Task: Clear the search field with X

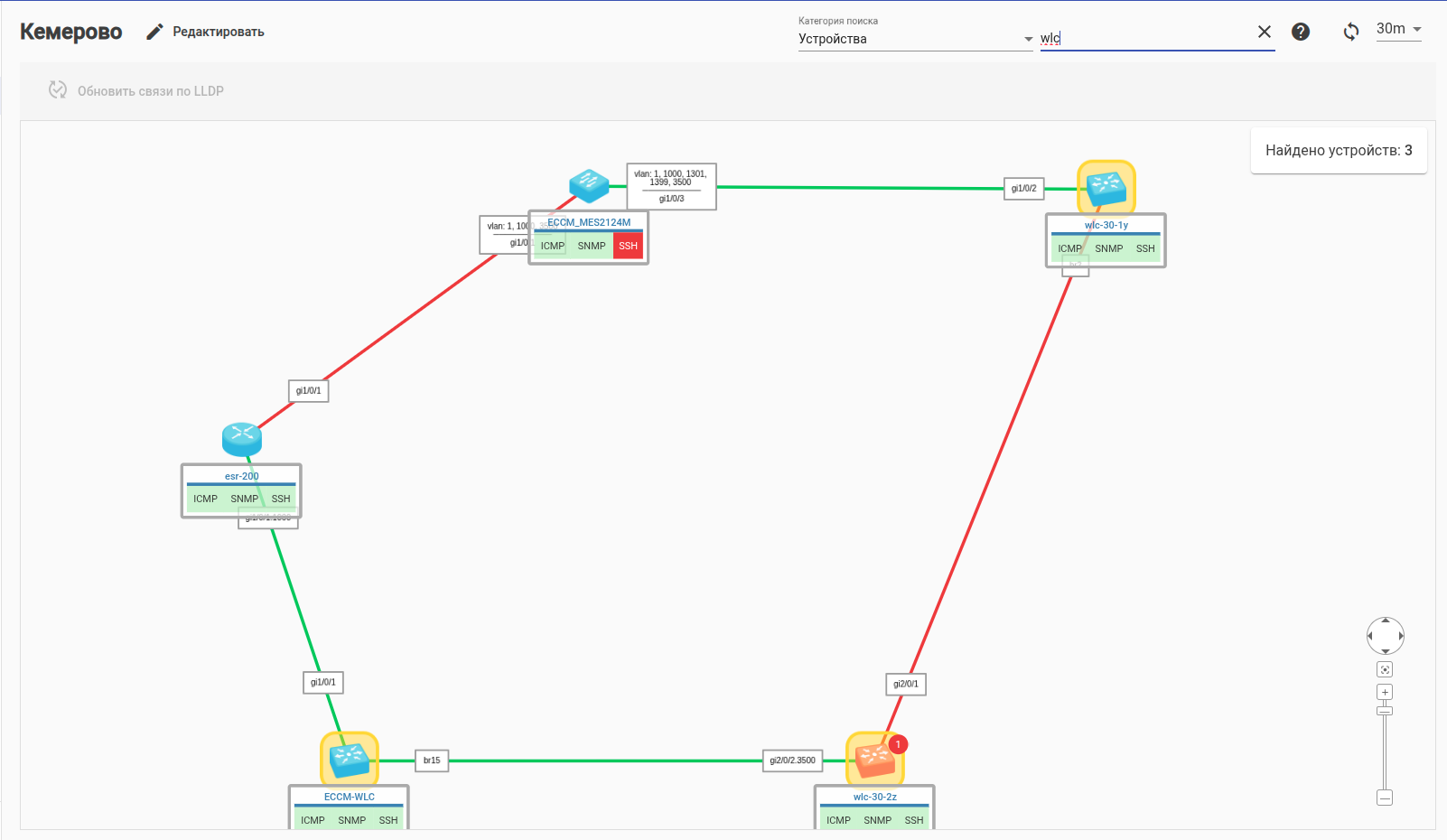Action: (x=1265, y=32)
